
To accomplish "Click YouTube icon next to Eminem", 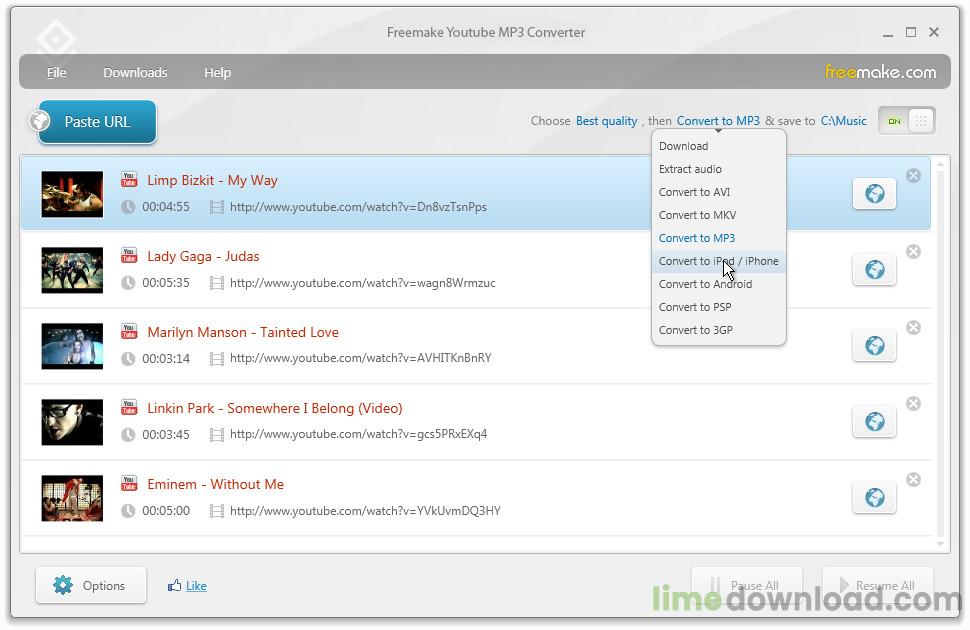I will click(x=129, y=483).
